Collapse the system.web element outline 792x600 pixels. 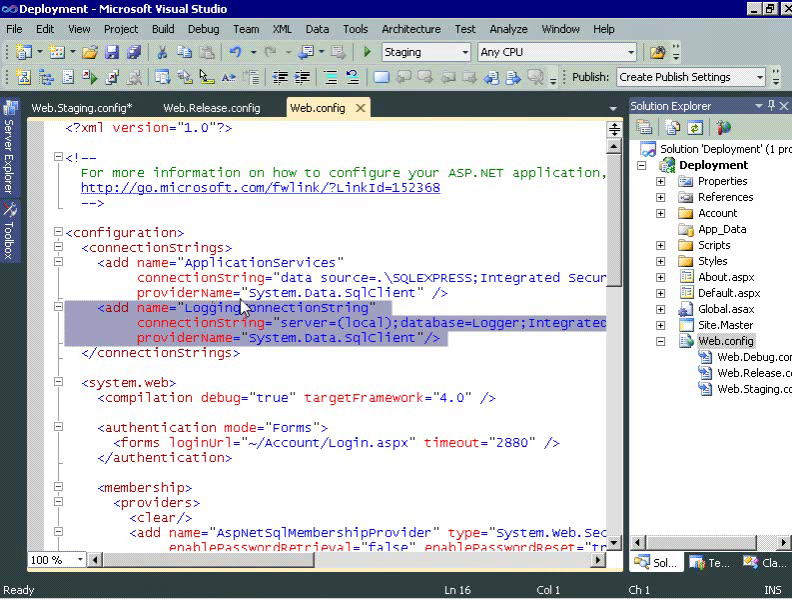coord(58,382)
